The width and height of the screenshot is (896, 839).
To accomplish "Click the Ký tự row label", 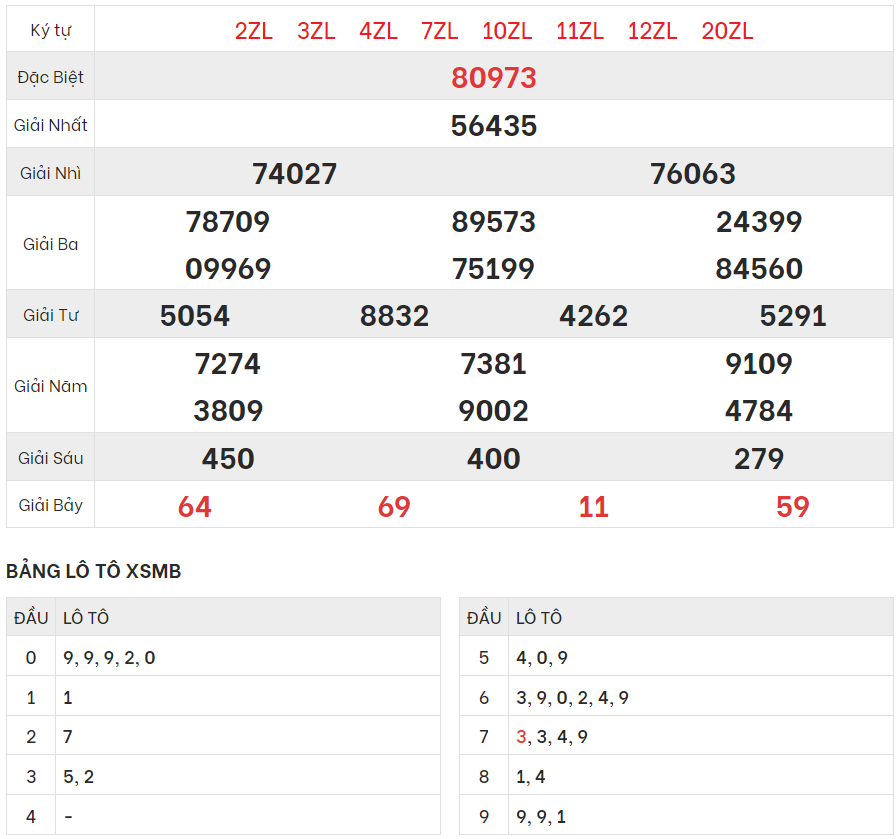I will point(50,30).
